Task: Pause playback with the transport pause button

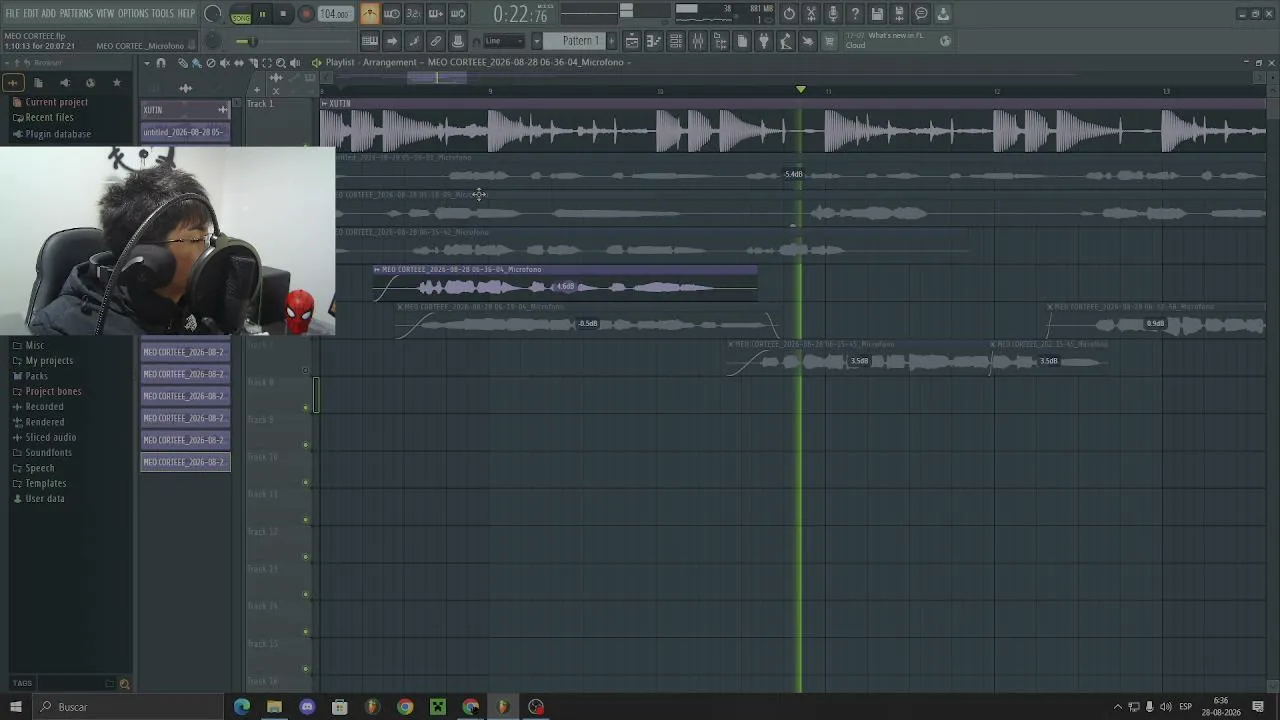Action: (x=262, y=15)
